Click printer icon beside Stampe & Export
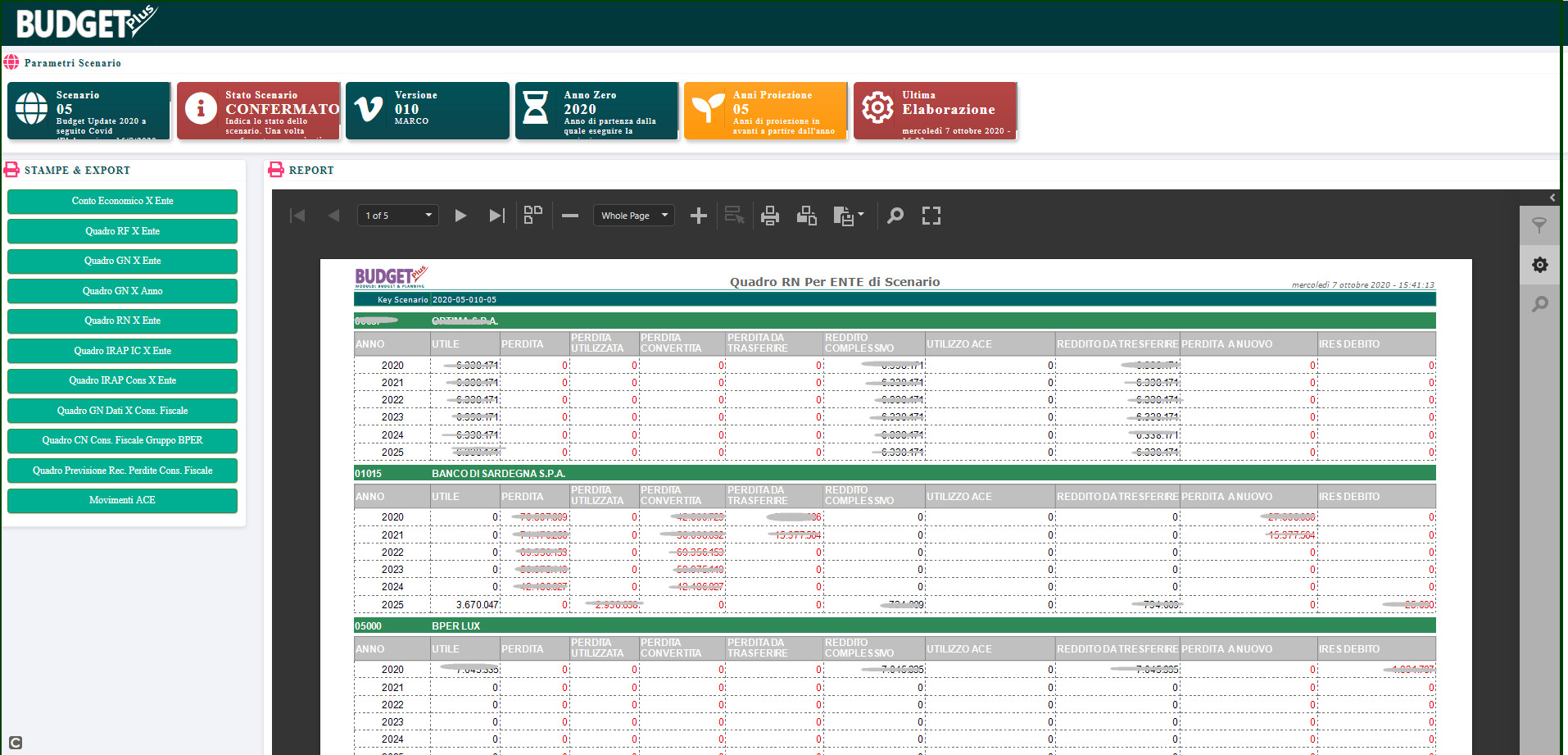This screenshot has width=1568, height=755. (x=11, y=170)
